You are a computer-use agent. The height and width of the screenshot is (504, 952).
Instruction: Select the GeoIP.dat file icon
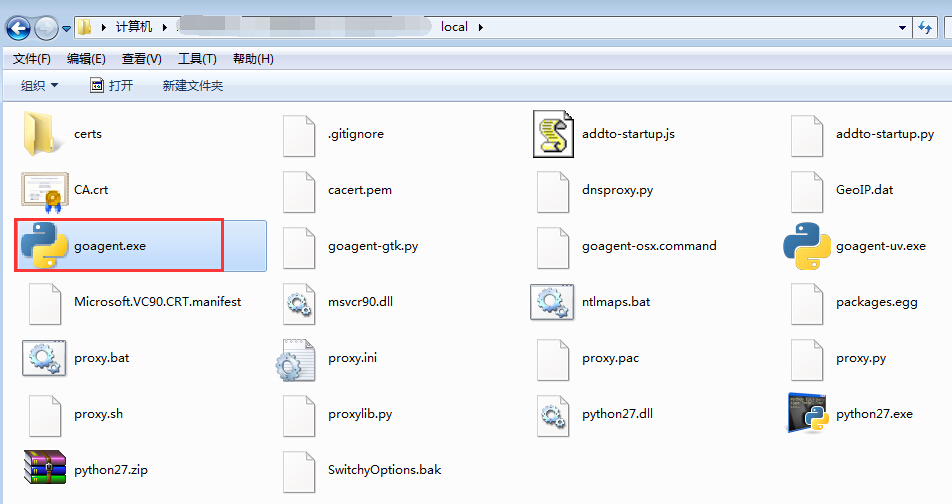[807, 192]
